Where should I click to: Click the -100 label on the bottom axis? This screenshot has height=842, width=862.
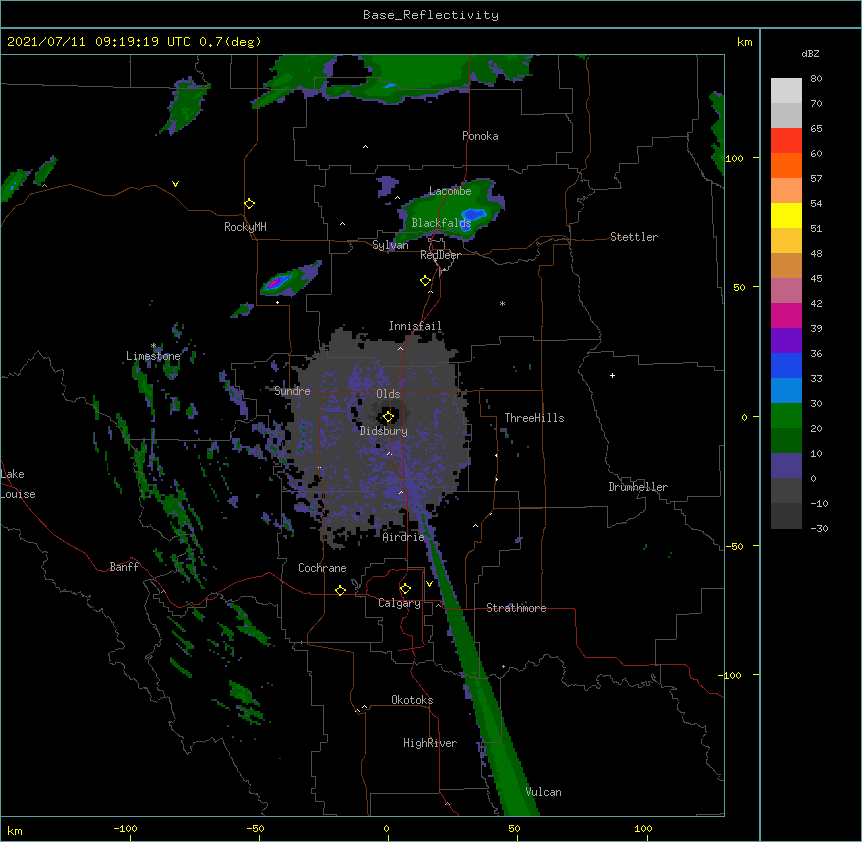125,828
